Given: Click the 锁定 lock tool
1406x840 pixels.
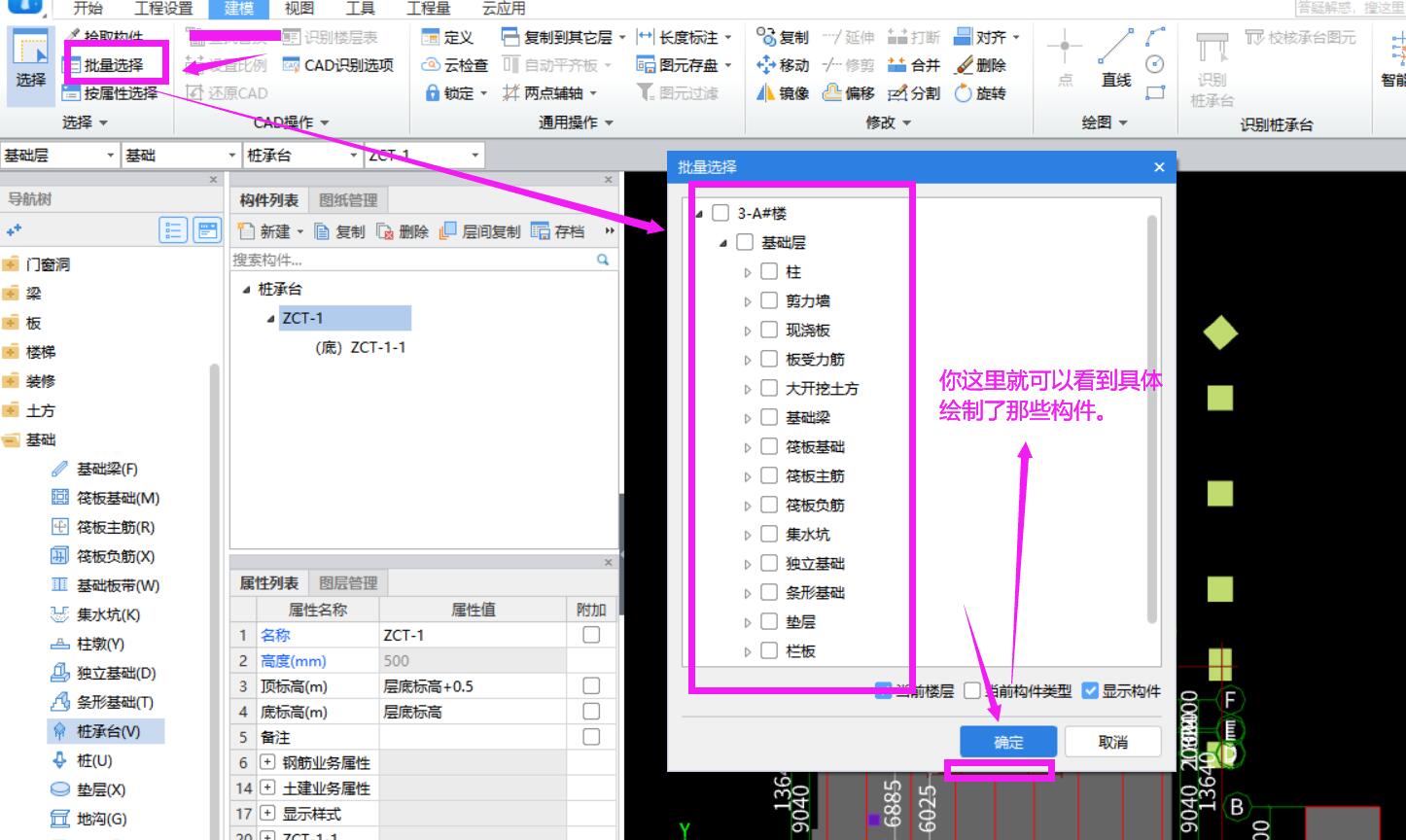Looking at the screenshot, I should click(456, 93).
